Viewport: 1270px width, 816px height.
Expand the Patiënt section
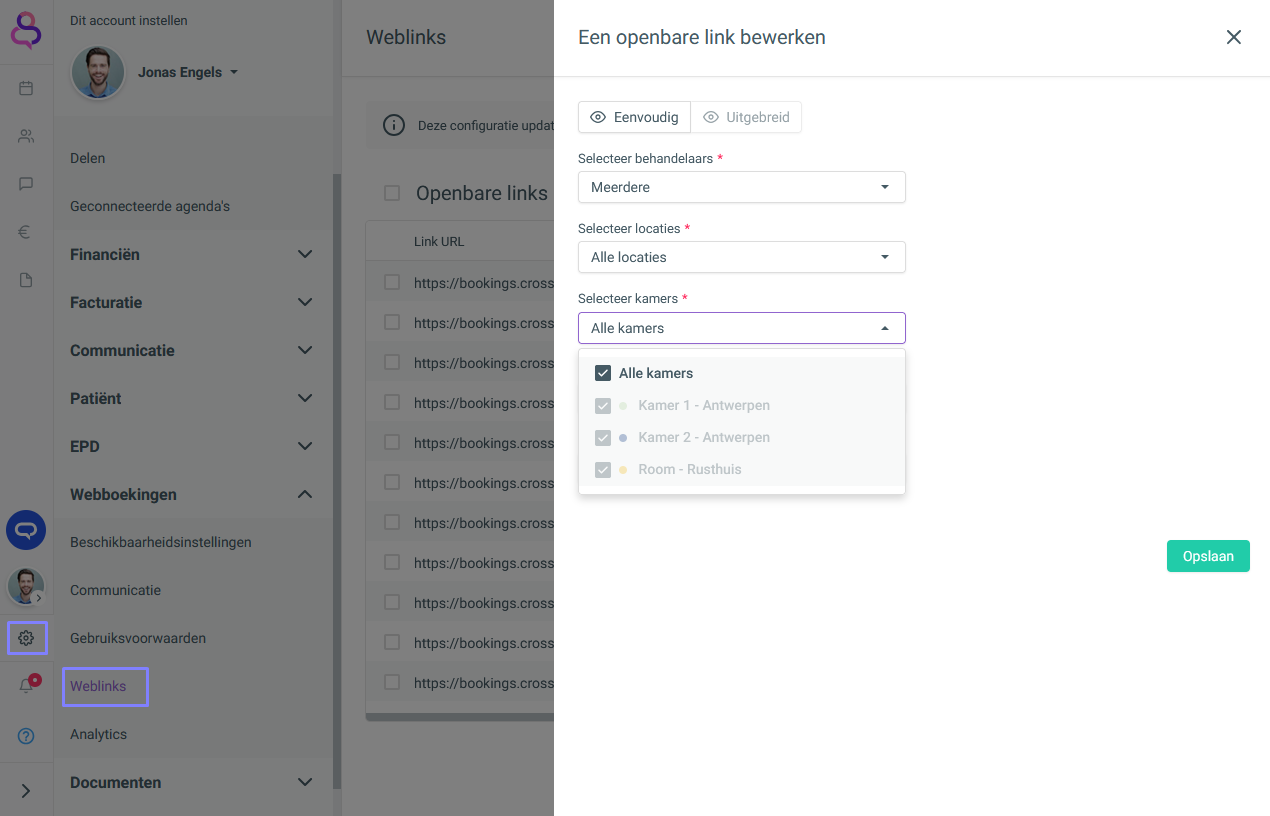click(x=192, y=398)
